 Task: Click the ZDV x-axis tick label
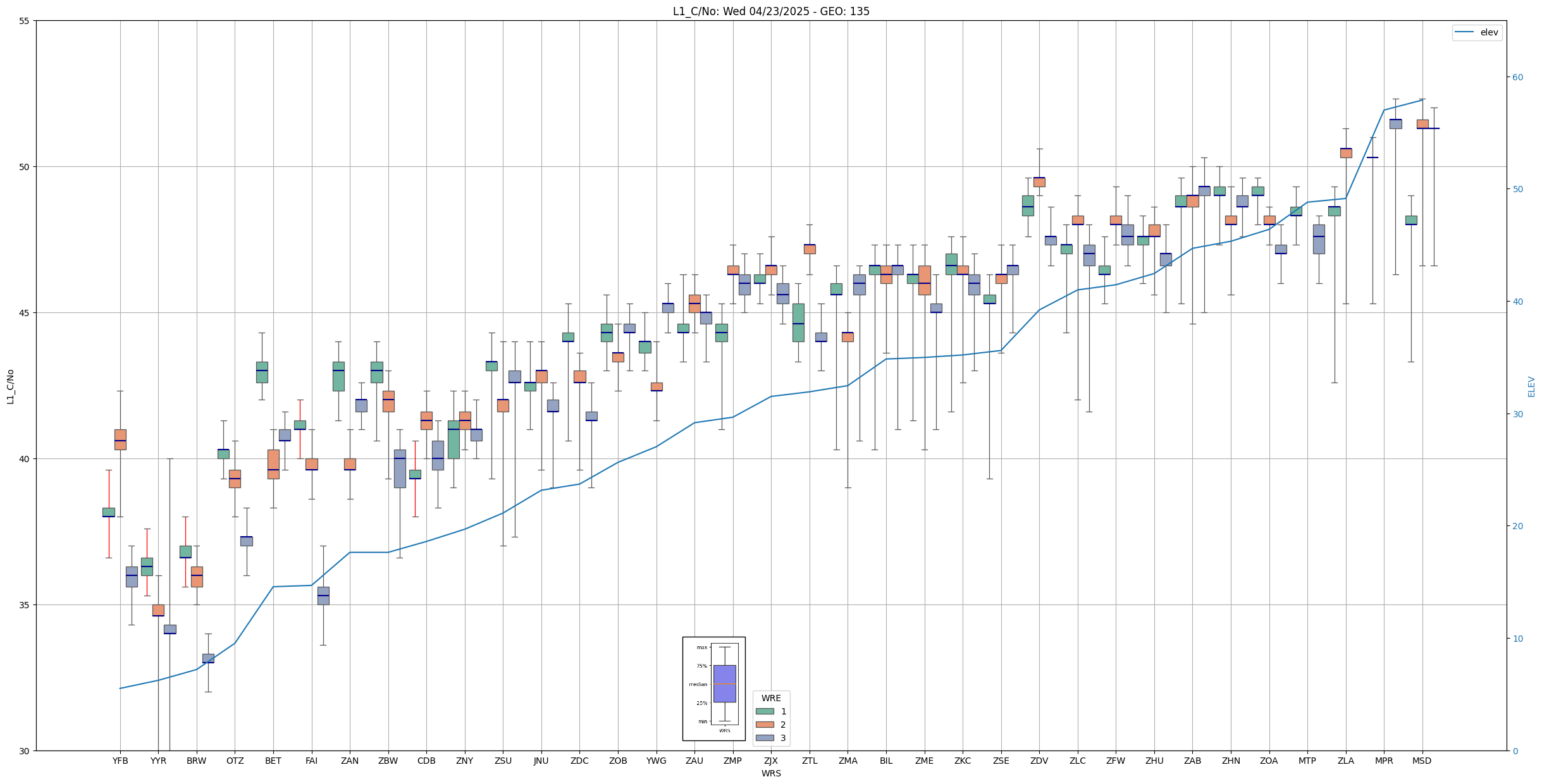click(1039, 761)
